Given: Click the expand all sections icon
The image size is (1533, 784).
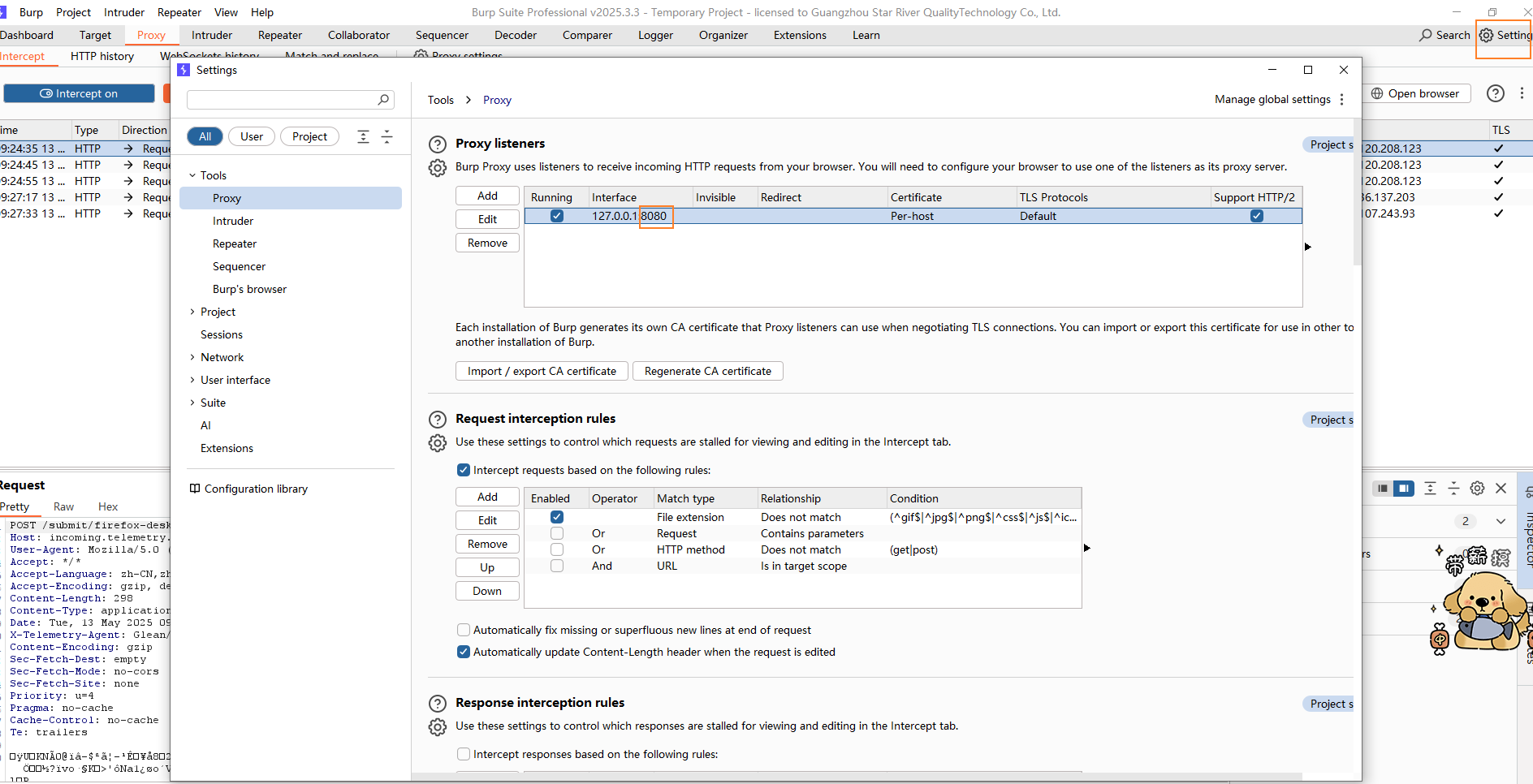Looking at the screenshot, I should (x=363, y=136).
